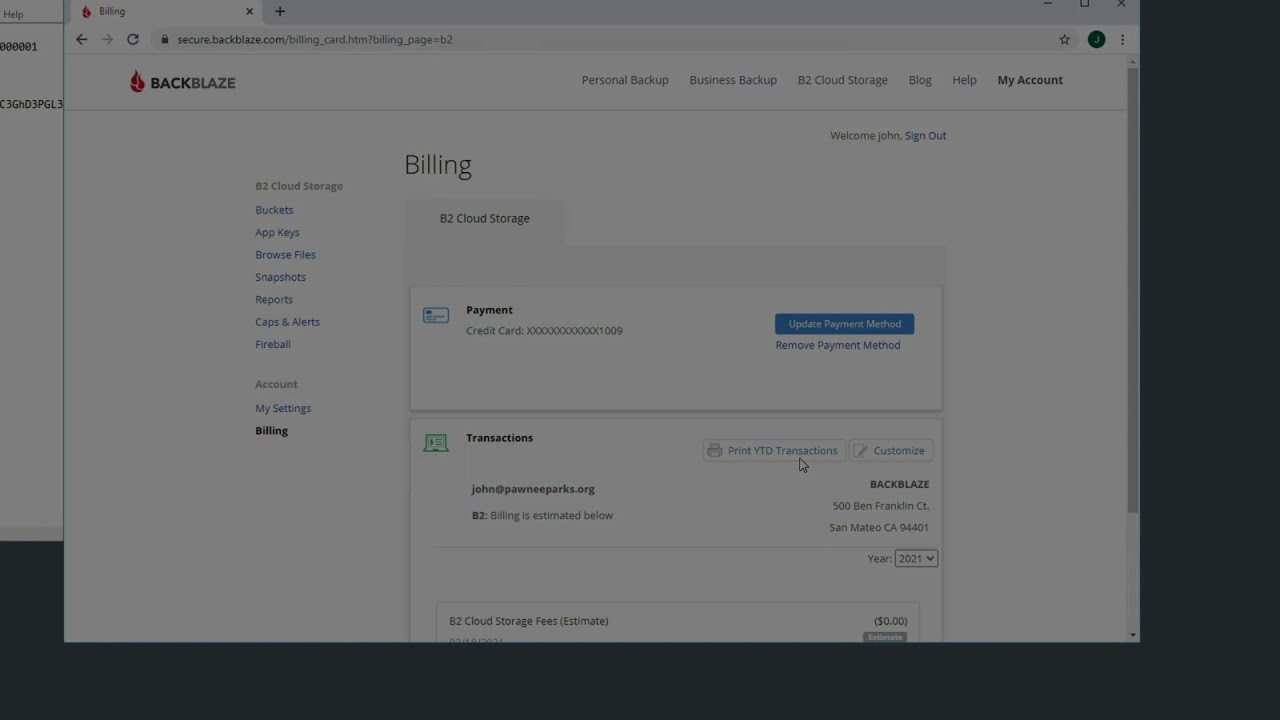Open the Business Backup menu item

[733, 80]
